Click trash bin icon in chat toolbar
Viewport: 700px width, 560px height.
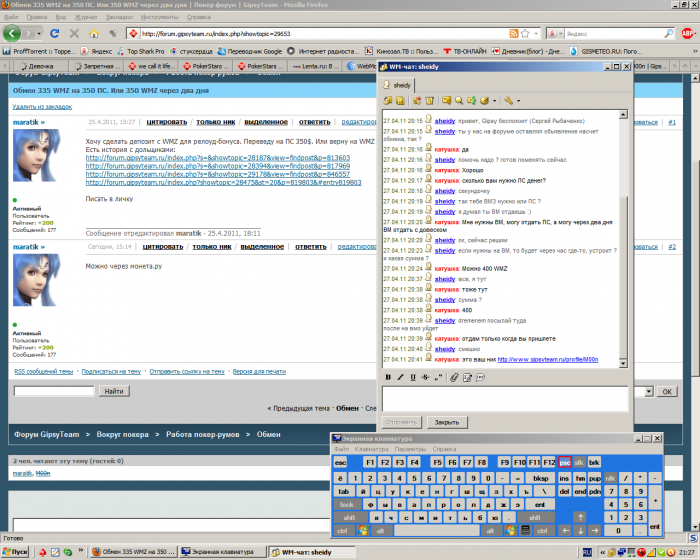click(429, 100)
